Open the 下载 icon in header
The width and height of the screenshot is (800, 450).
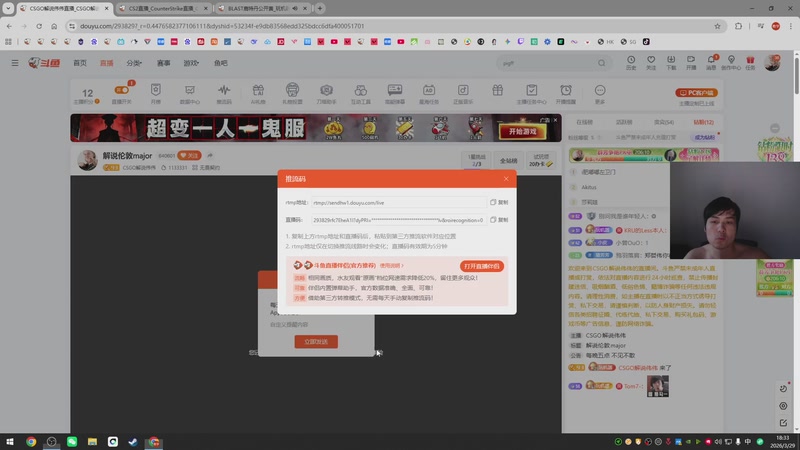(x=671, y=63)
